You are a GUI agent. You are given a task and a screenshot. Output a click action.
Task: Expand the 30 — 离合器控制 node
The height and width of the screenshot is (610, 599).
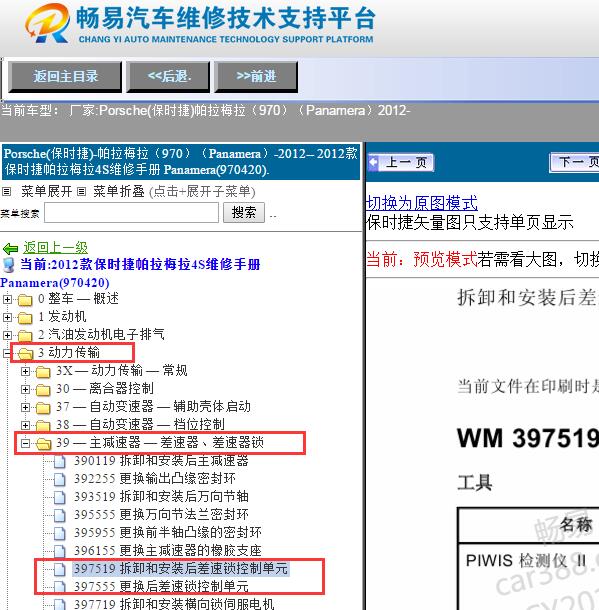coord(25,389)
